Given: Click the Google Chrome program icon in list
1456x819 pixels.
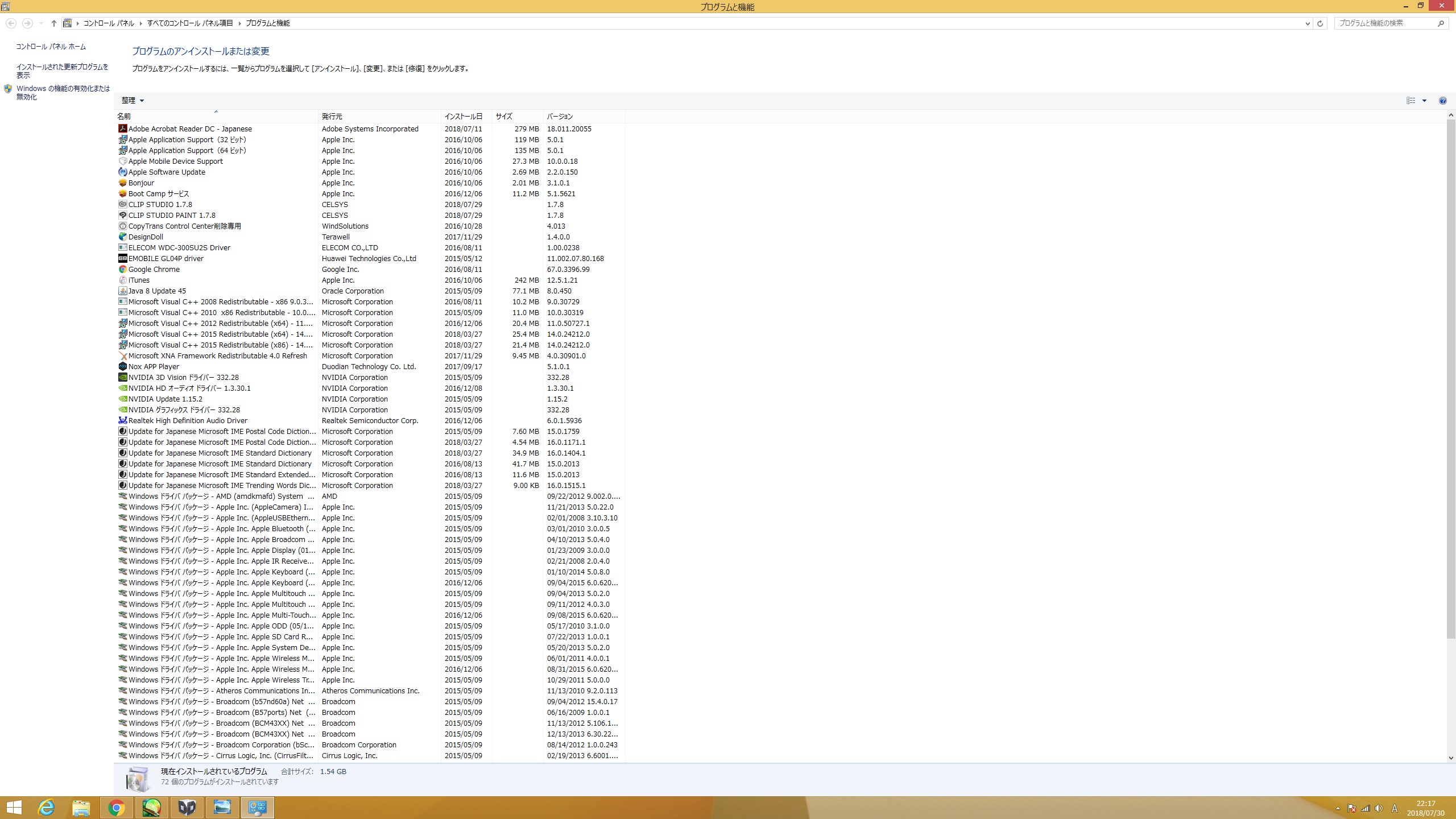Looking at the screenshot, I should 122,269.
